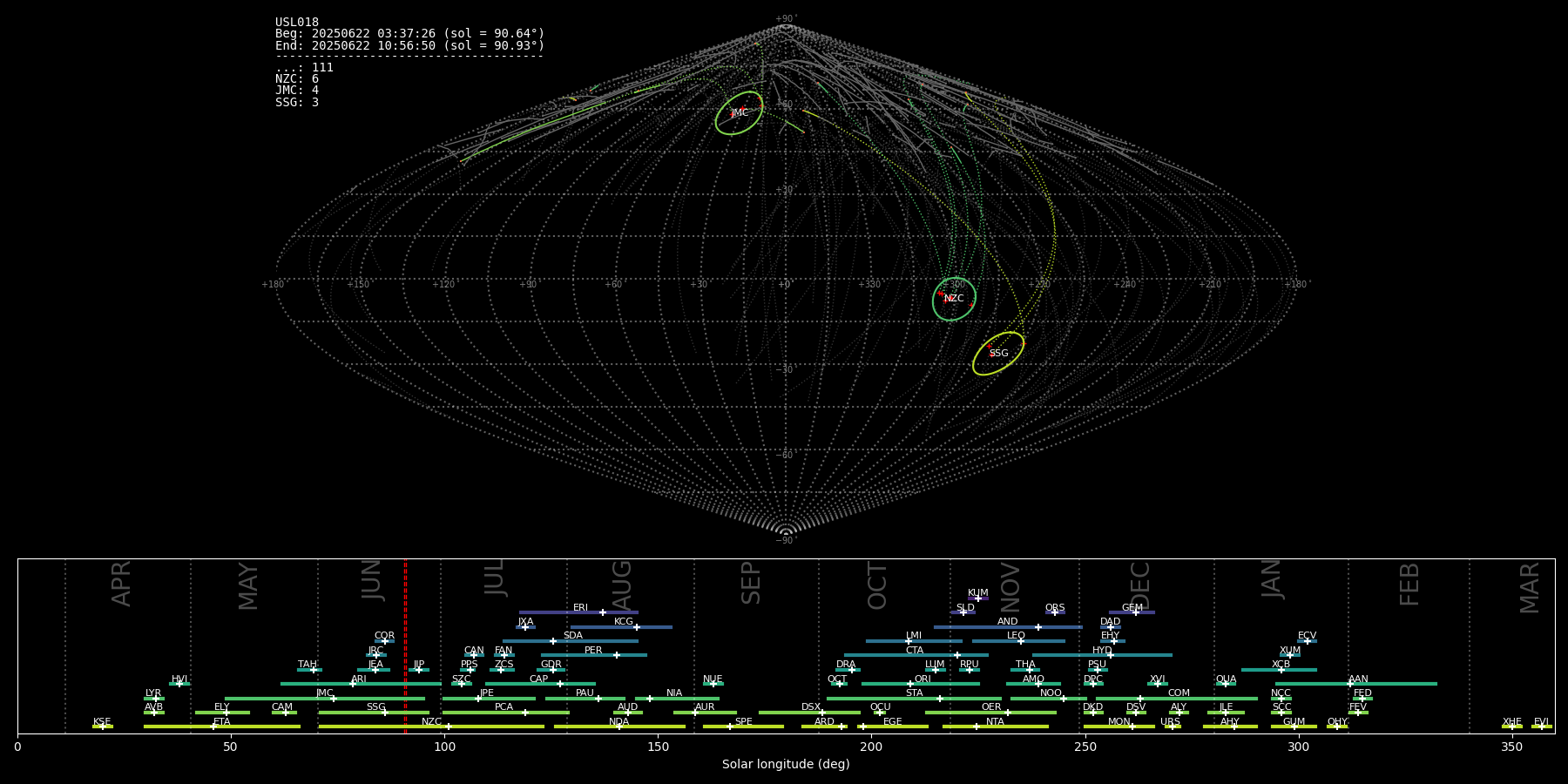Click the −90° south pole label on the map
The image size is (1568, 784).
tap(786, 541)
